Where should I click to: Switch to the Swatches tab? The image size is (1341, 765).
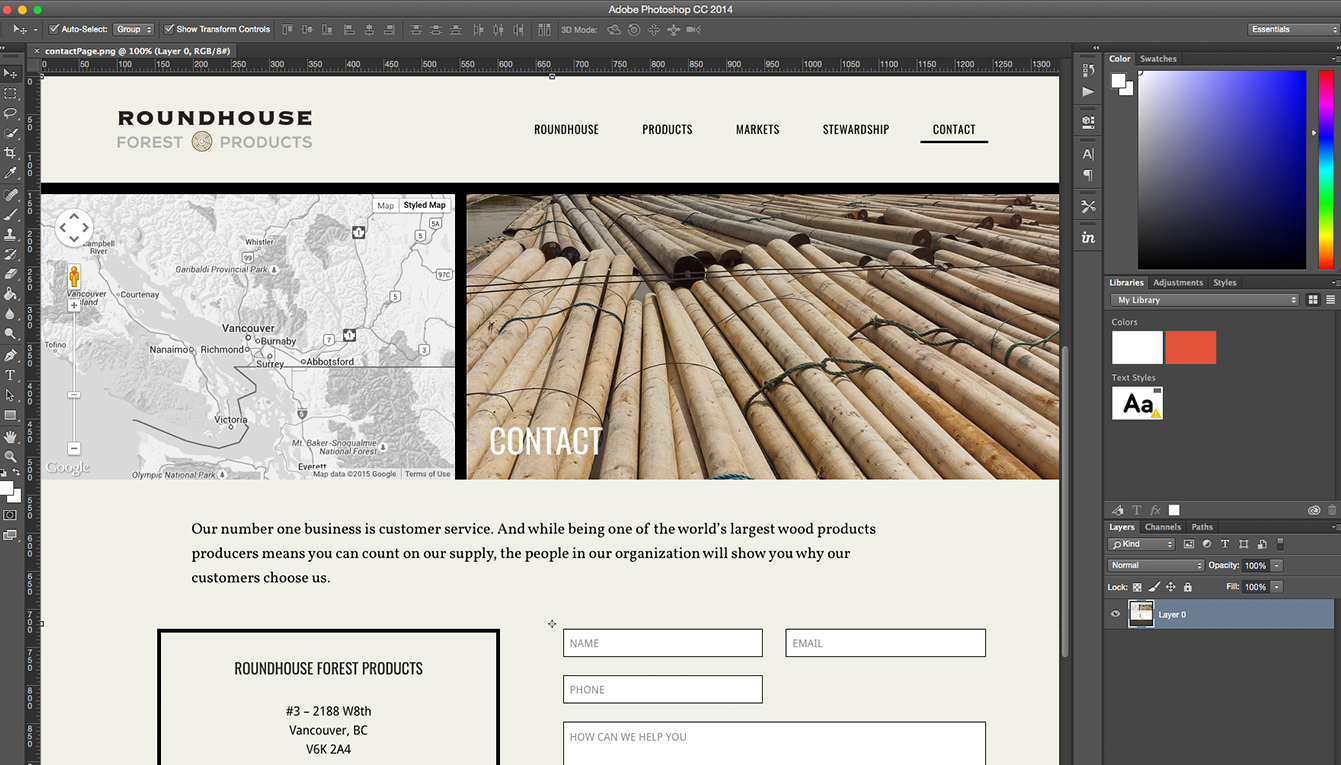pos(1158,59)
